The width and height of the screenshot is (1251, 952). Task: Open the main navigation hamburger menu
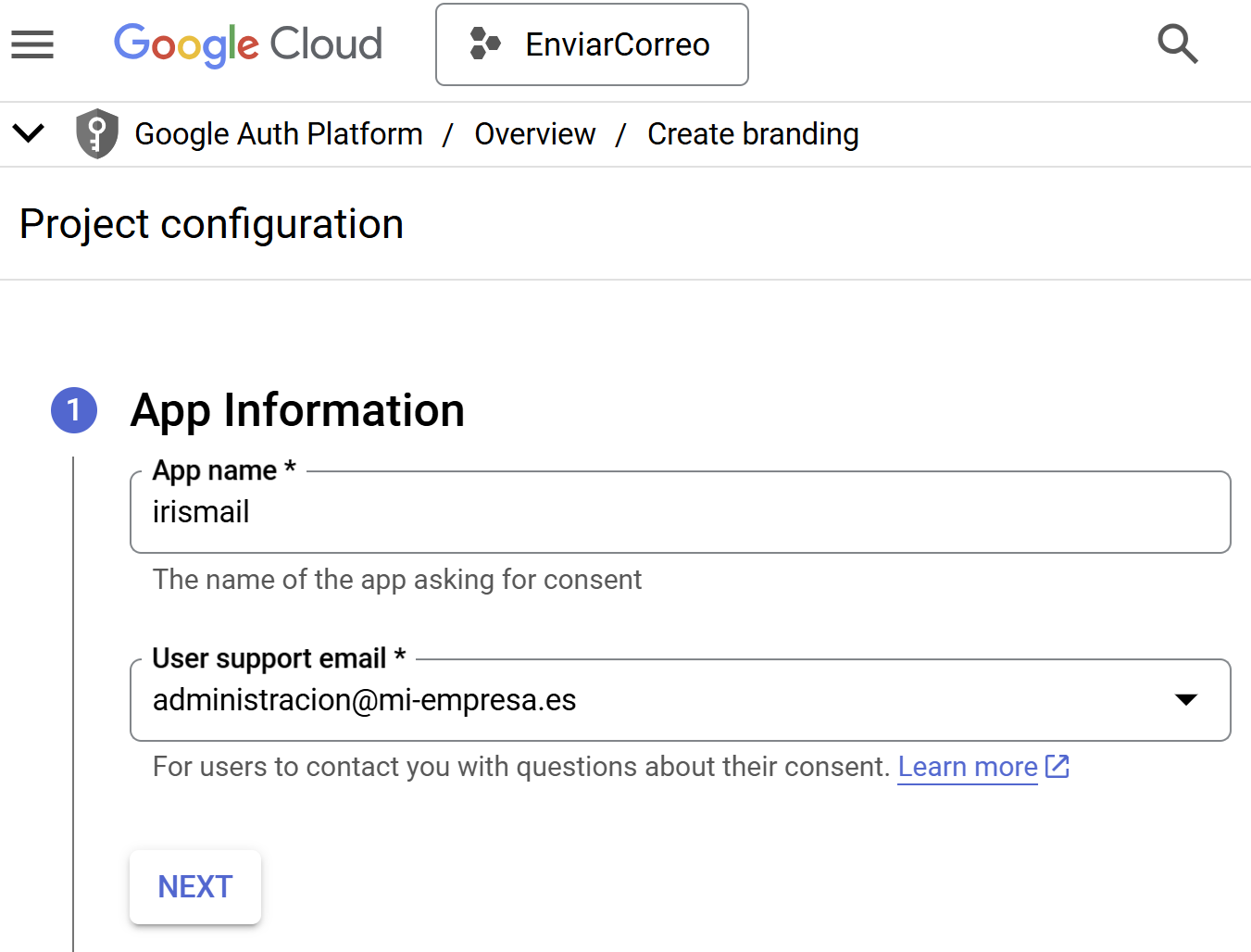pyautogui.click(x=32, y=44)
